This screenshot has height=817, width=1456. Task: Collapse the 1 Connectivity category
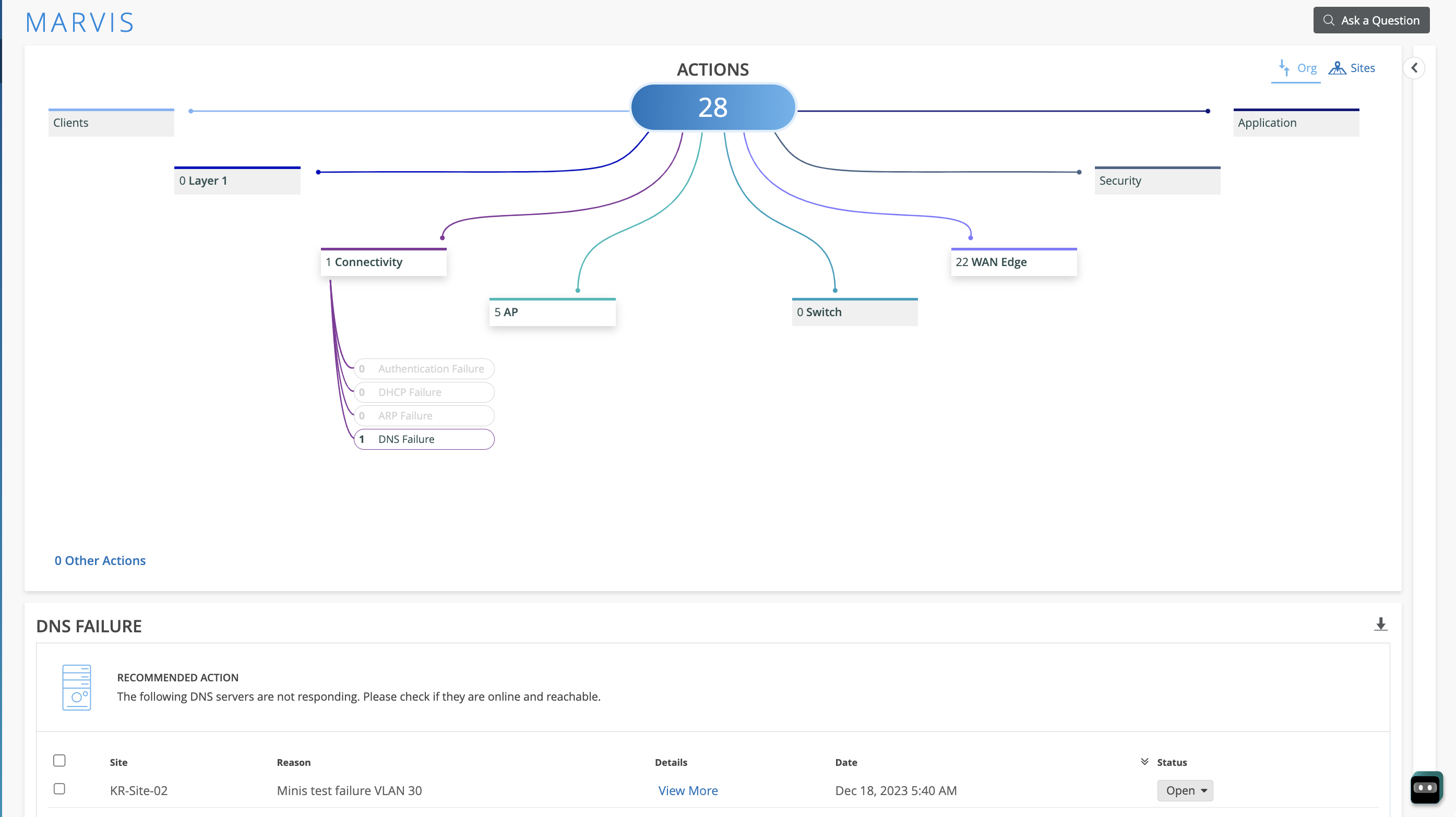point(383,262)
